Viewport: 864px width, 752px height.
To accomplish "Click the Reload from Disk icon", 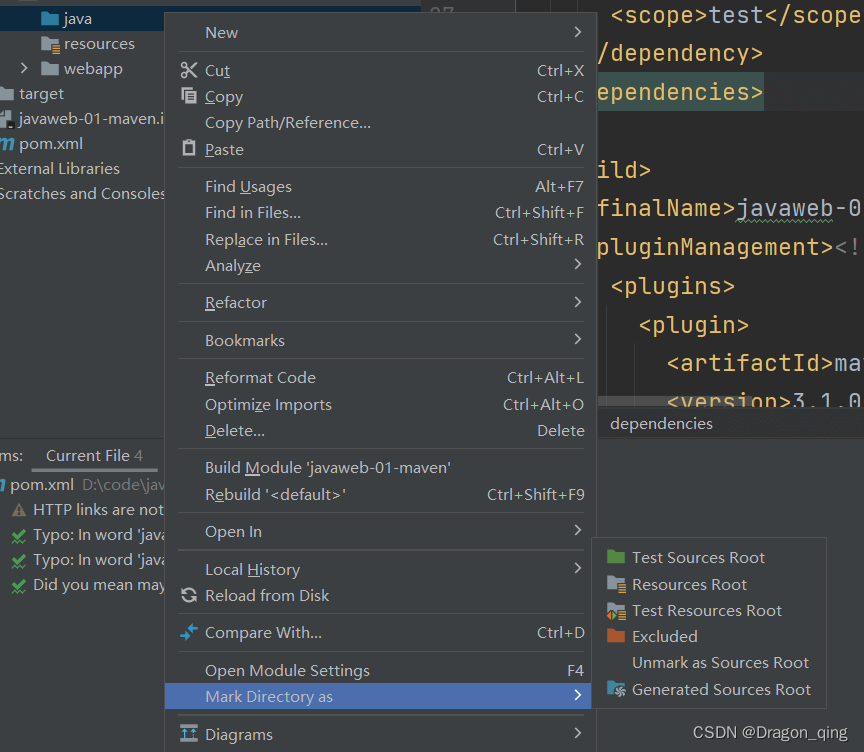I will [189, 595].
